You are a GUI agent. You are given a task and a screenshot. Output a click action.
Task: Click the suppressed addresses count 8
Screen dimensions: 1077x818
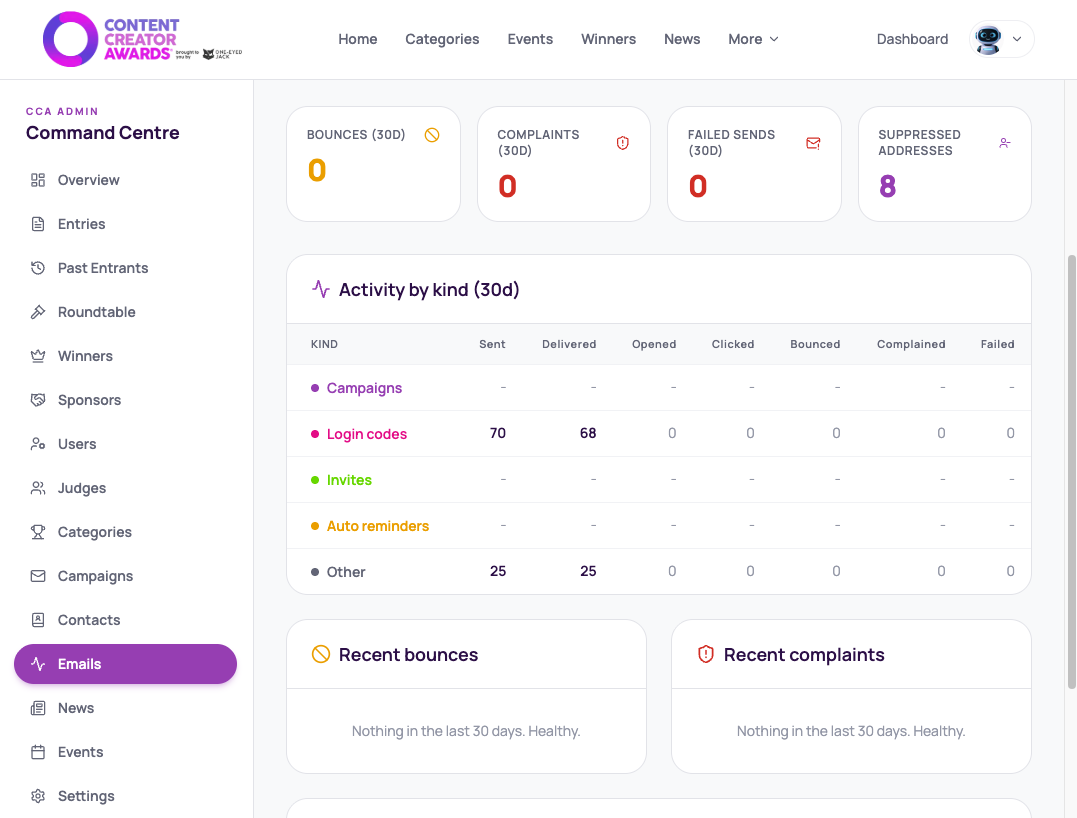click(887, 186)
